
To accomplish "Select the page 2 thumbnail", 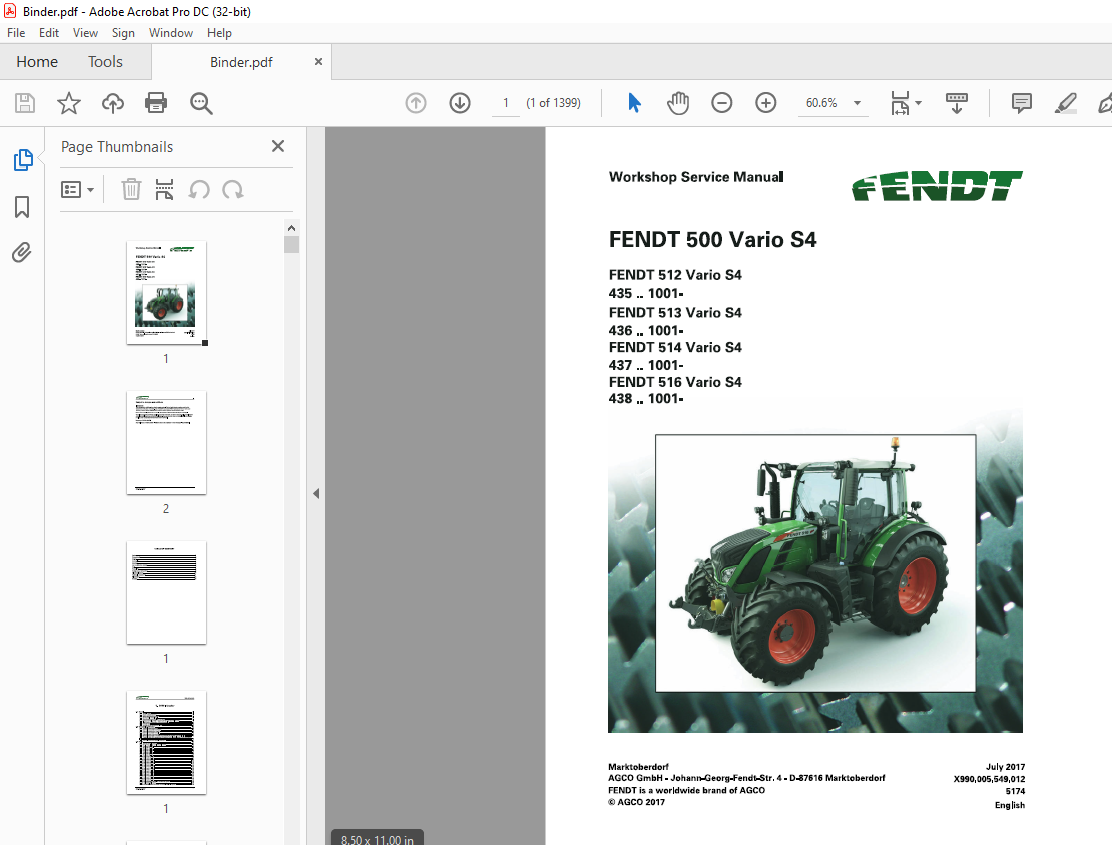I will tap(166, 442).
